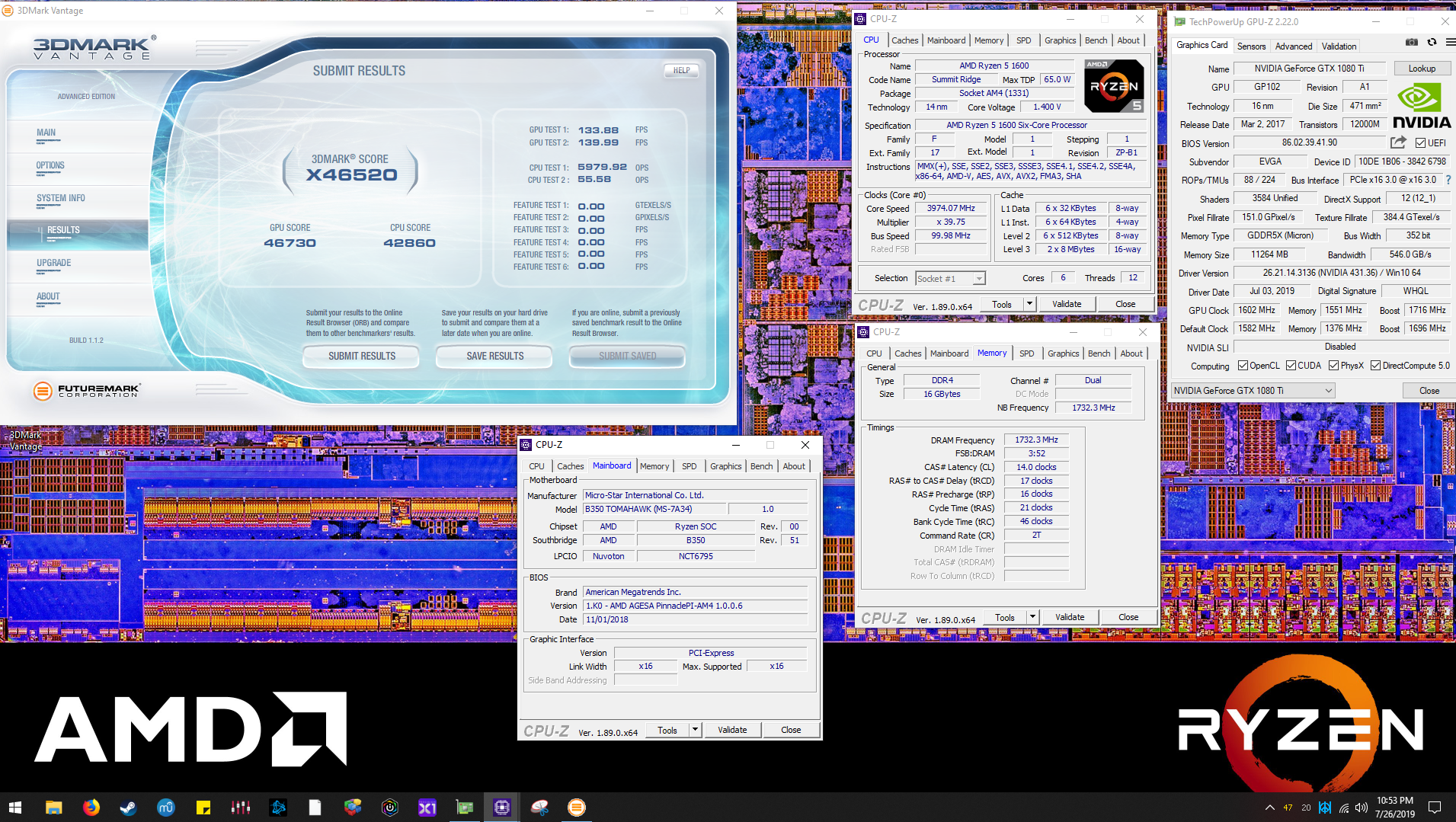Click the Save Results button

[494, 356]
